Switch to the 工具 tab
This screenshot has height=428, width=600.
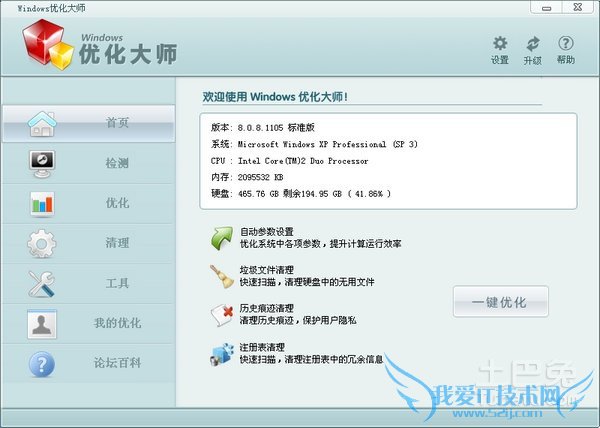click(x=117, y=283)
